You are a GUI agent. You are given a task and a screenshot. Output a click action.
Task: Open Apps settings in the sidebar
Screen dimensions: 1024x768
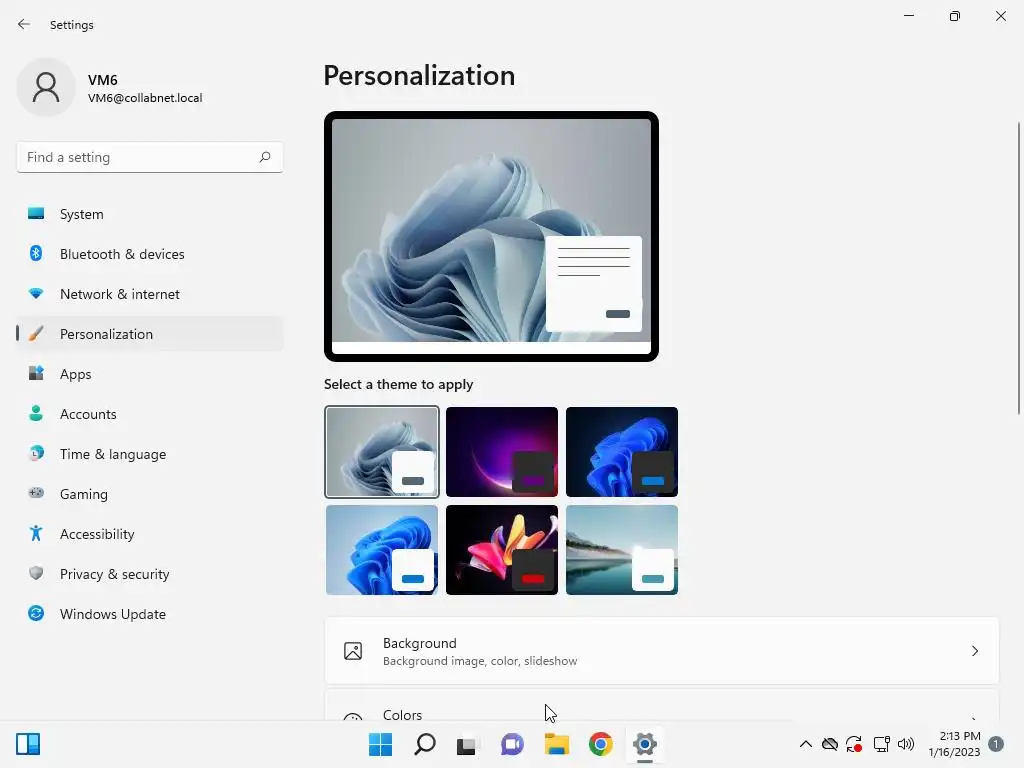click(x=150, y=374)
